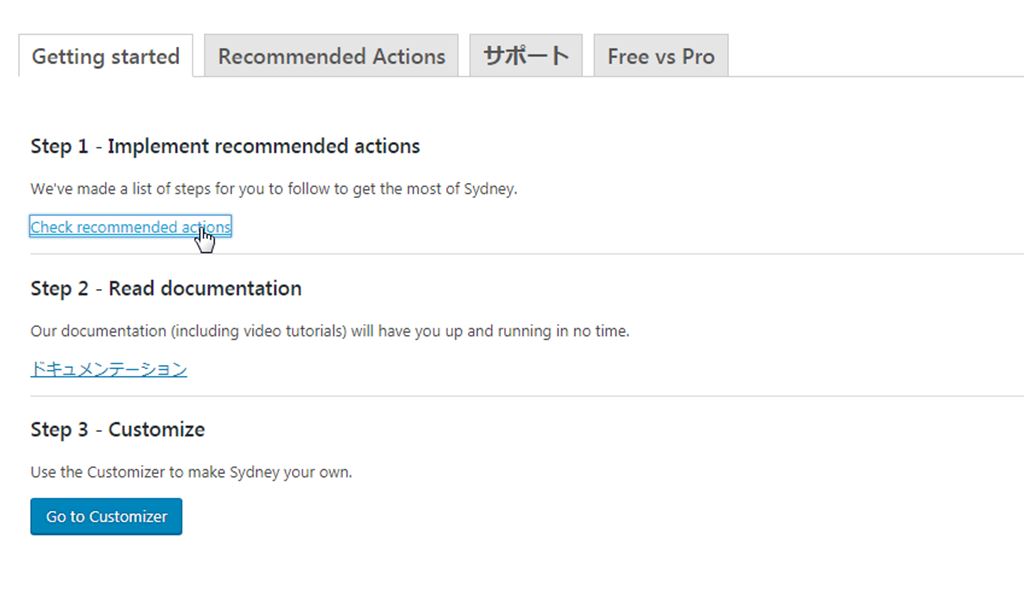Open the Free vs Pro tab

[661, 57]
